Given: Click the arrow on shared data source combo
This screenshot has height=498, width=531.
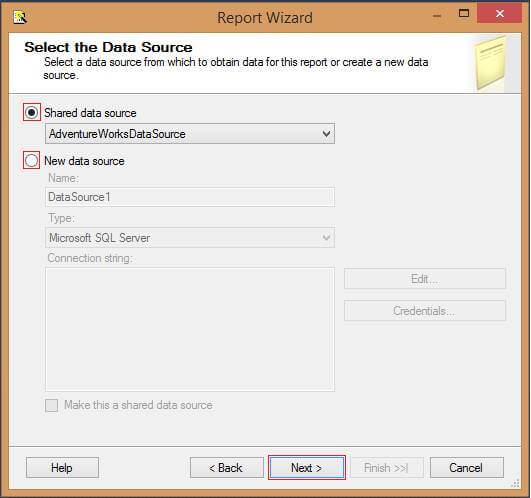Looking at the screenshot, I should (326, 134).
